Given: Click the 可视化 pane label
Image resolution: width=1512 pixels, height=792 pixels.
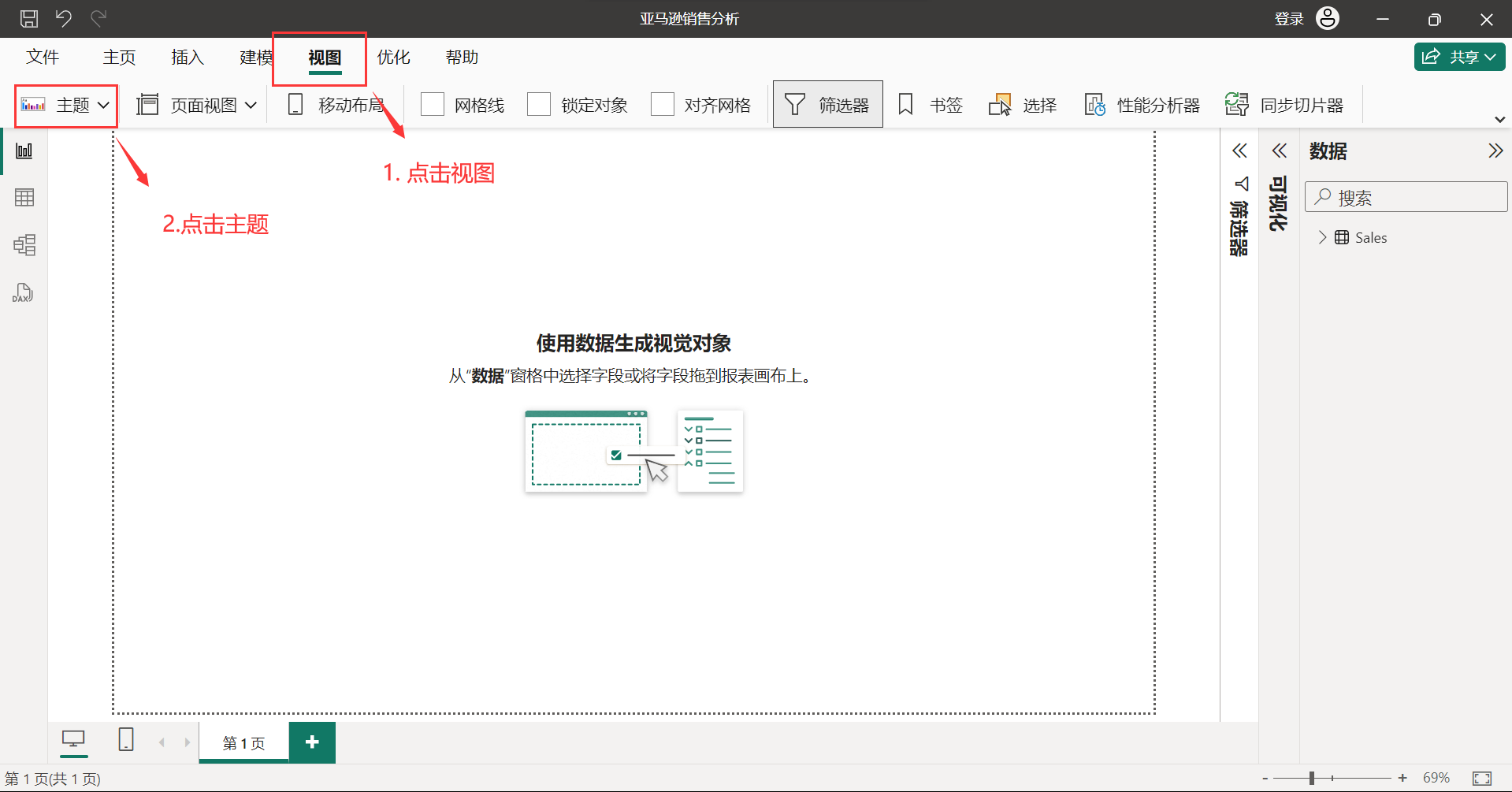Looking at the screenshot, I should click(x=1278, y=203).
